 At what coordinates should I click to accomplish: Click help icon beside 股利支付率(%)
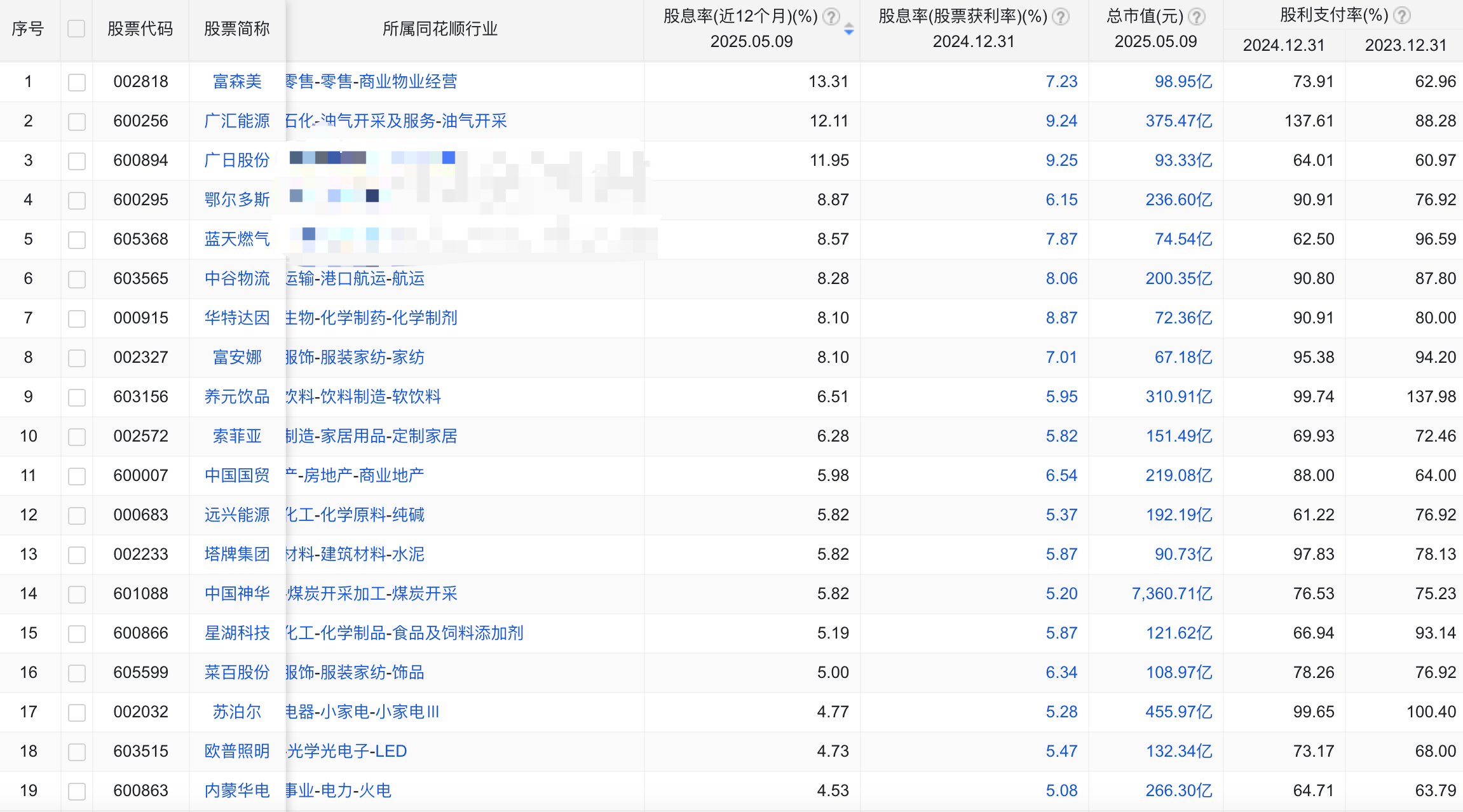(x=1401, y=15)
